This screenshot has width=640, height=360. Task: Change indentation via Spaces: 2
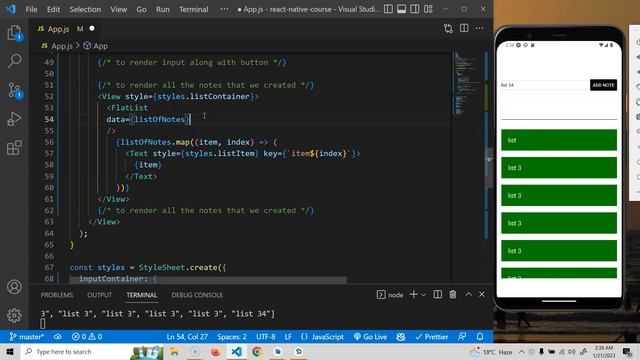click(x=232, y=337)
